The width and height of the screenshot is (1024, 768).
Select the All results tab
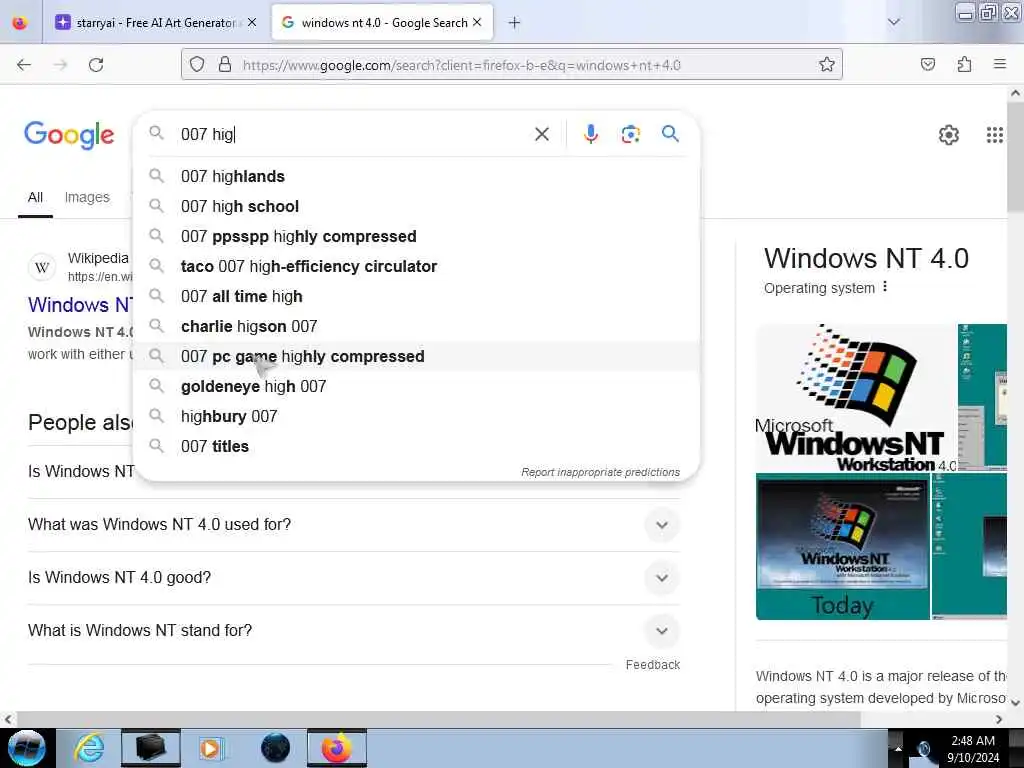35,197
